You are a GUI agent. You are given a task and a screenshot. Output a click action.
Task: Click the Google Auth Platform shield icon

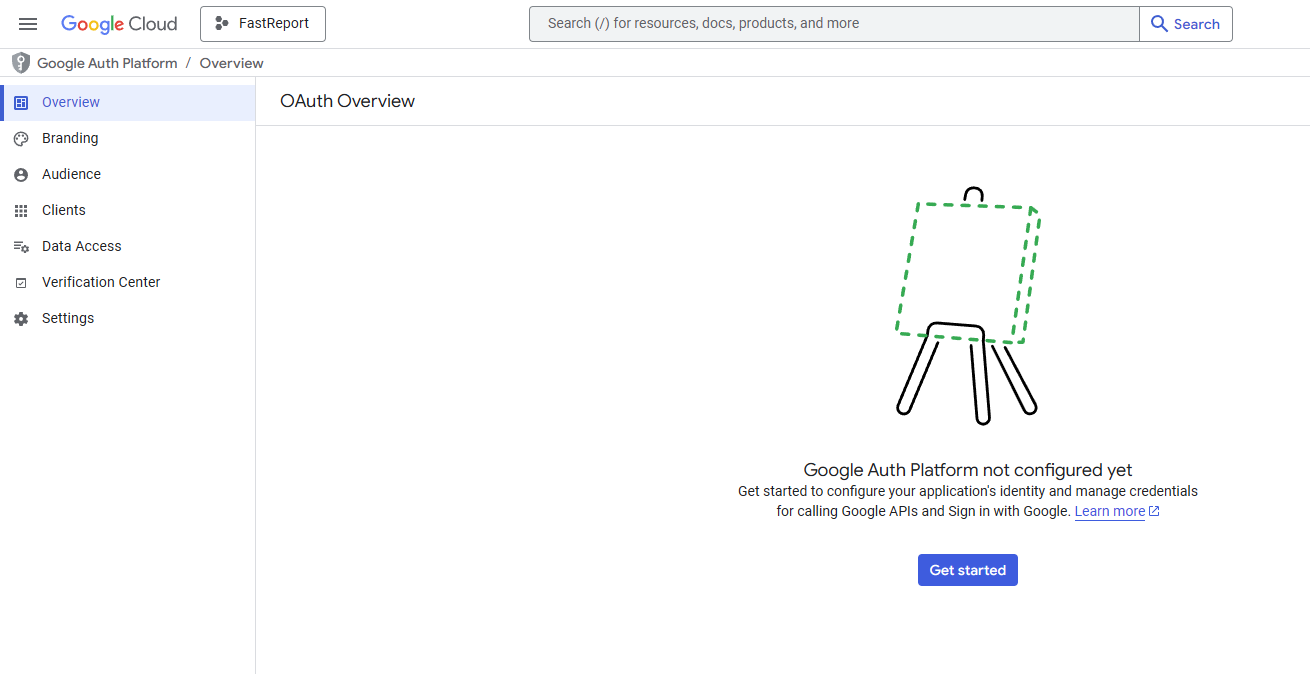[21, 63]
